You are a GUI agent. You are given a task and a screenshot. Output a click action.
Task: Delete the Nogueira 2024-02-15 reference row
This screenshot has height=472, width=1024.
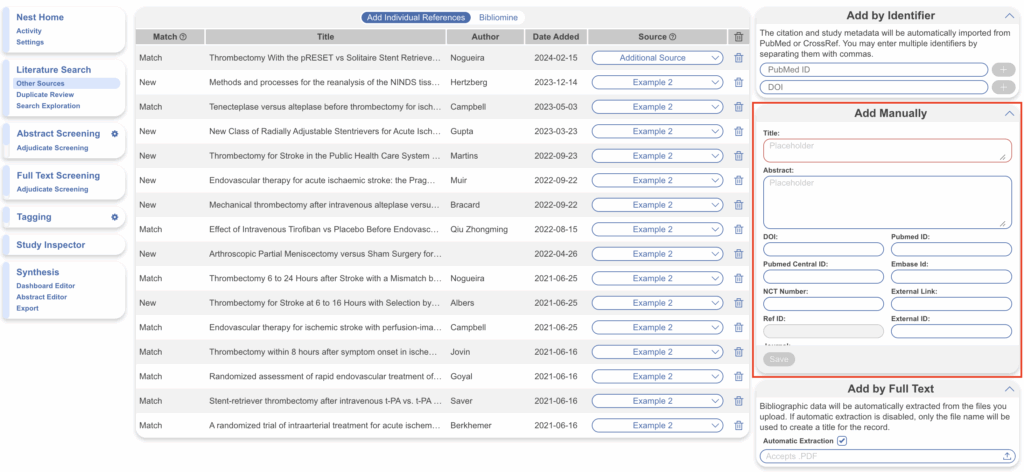coord(738,58)
